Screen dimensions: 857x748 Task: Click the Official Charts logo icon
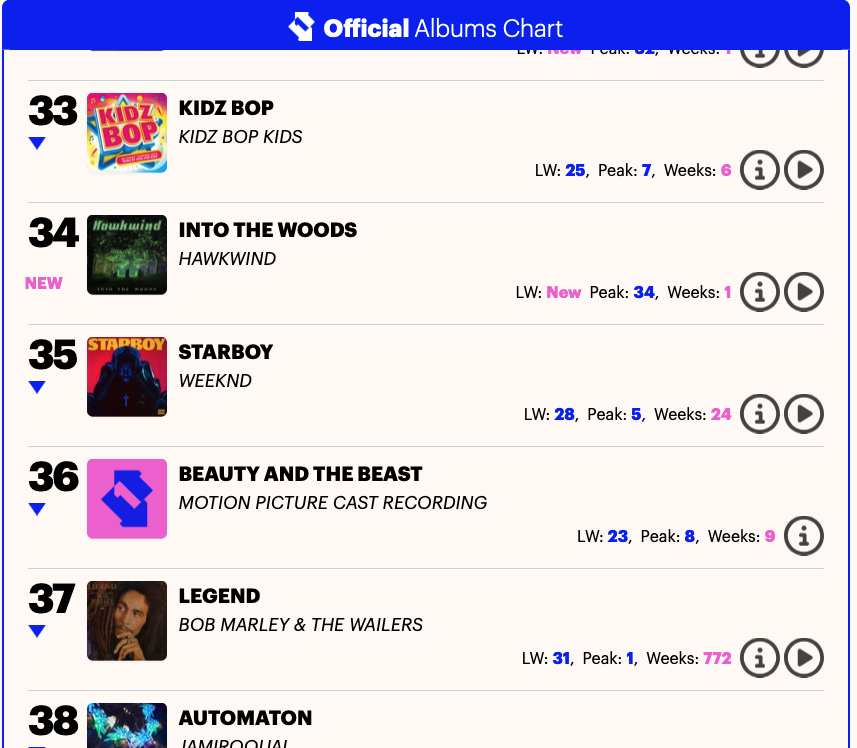coord(301,27)
